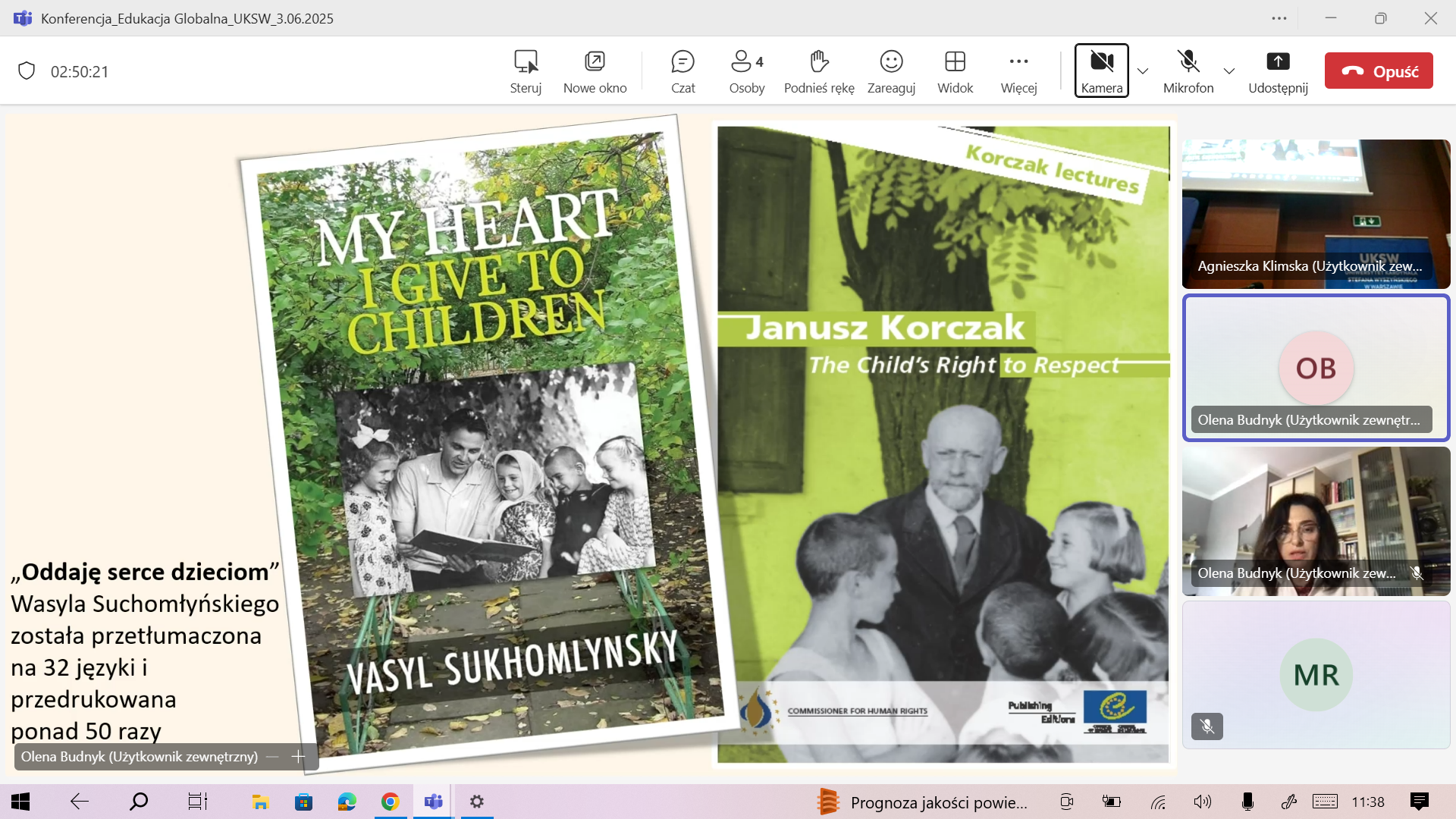The width and height of the screenshot is (1456, 819).
Task: Change layout using the Widok icon
Action: point(955,61)
